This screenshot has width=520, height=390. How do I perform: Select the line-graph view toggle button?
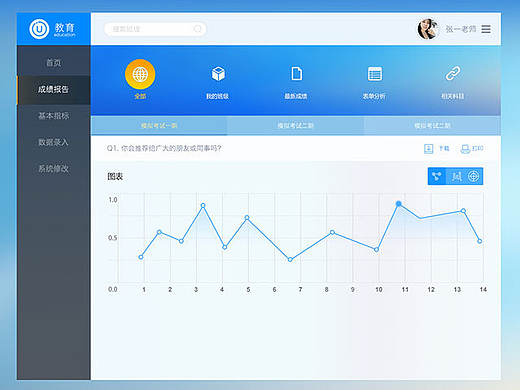click(x=437, y=176)
